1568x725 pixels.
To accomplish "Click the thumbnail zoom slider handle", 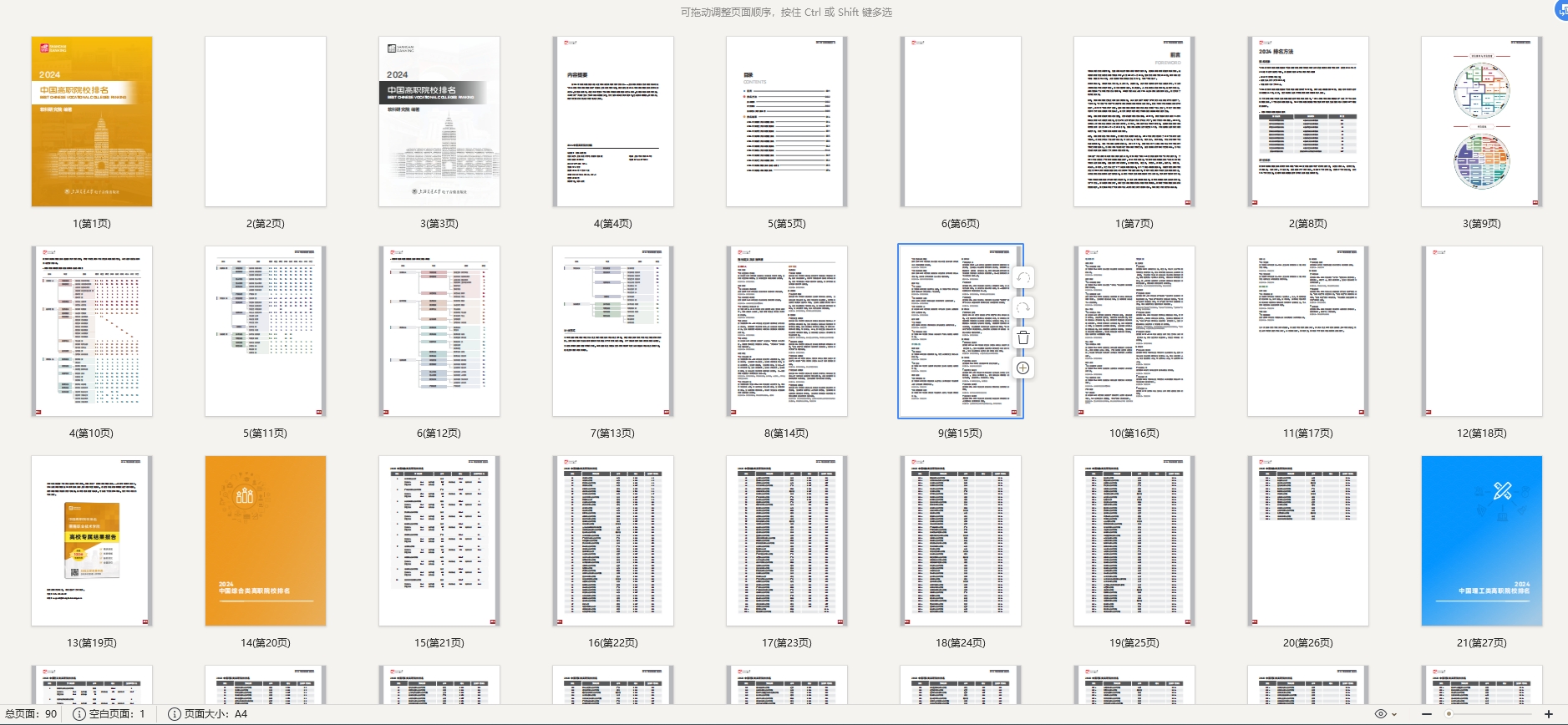I will (x=1449, y=714).
